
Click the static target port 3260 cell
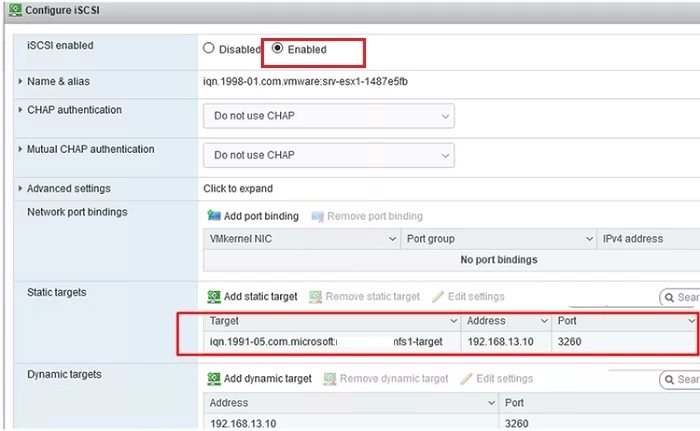pyautogui.click(x=570, y=342)
